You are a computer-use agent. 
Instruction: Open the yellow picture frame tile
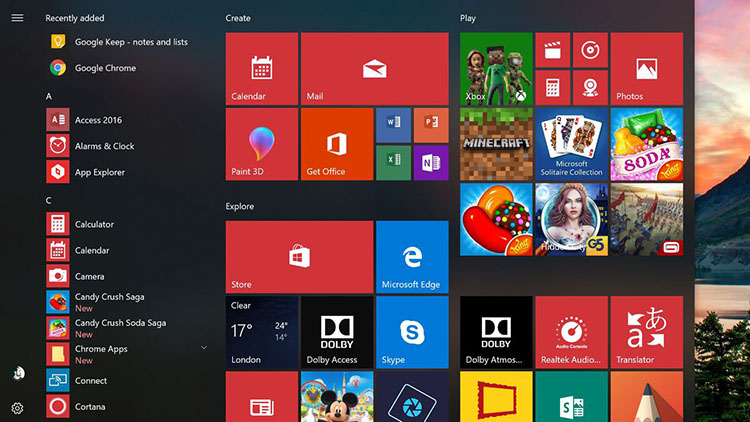pos(496,397)
